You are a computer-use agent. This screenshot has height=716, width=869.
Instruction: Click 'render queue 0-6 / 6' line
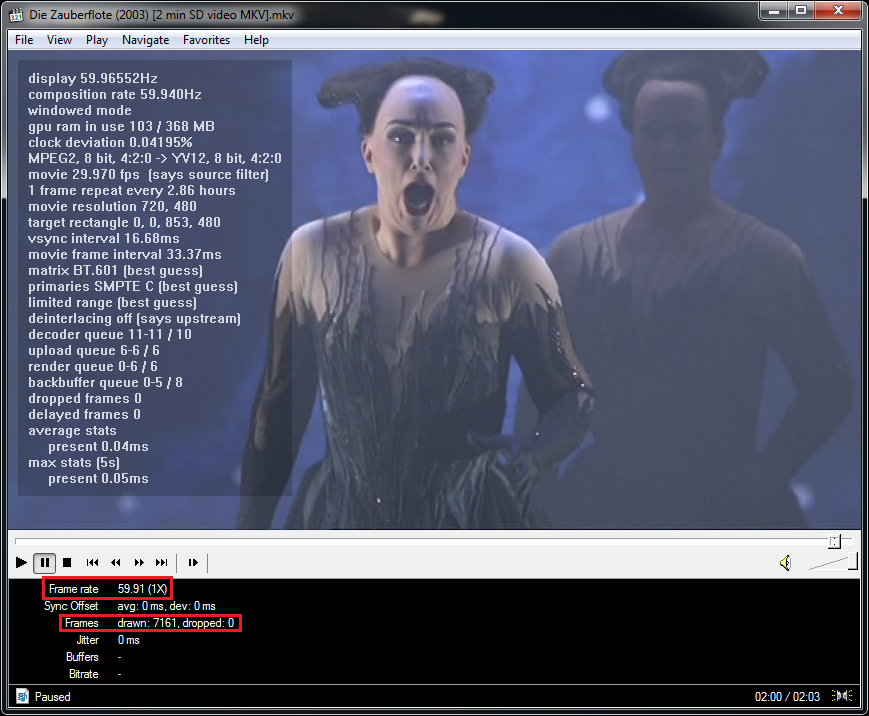pyautogui.click(x=93, y=366)
